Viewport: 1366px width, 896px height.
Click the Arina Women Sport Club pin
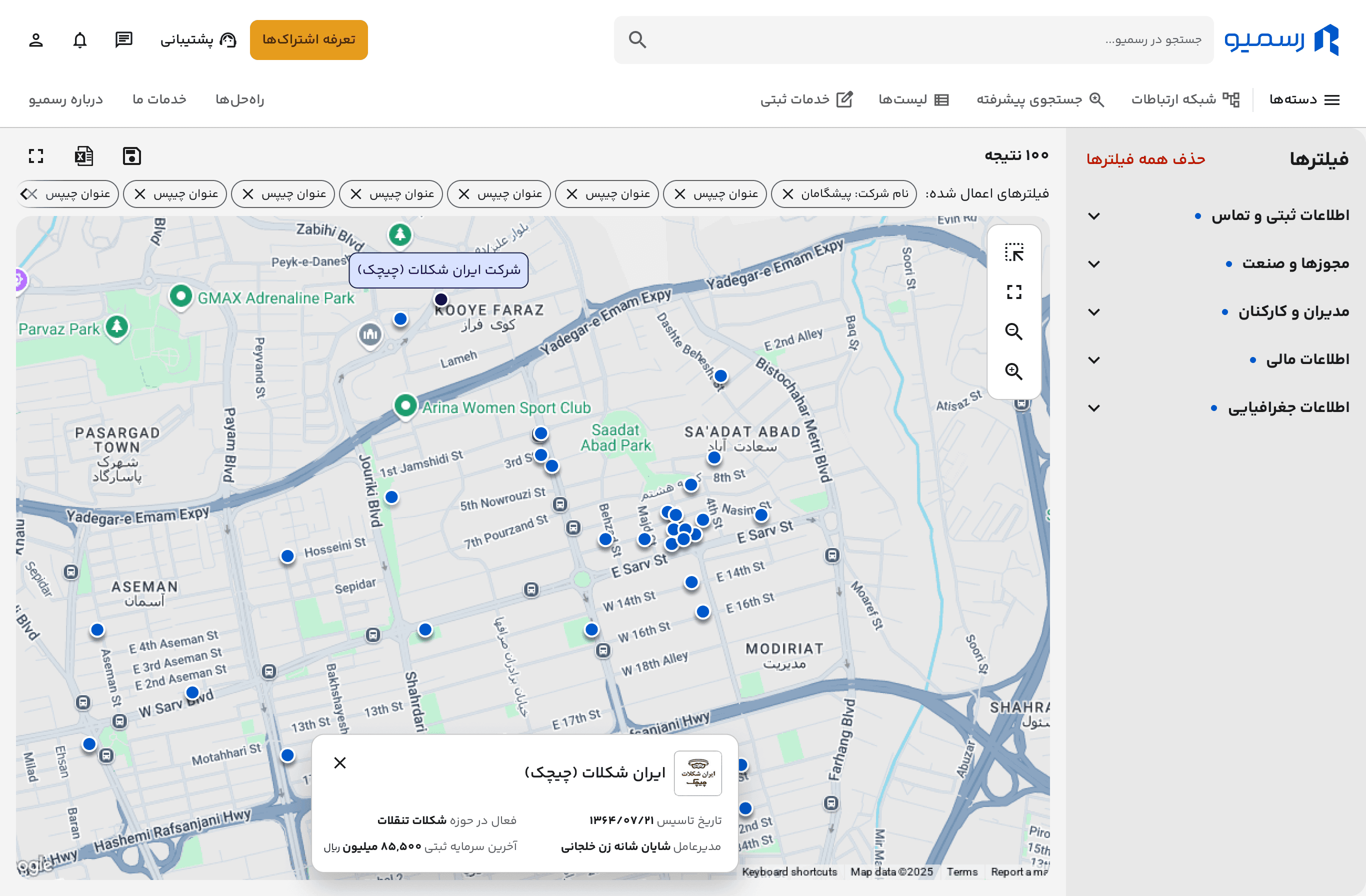pos(405,406)
